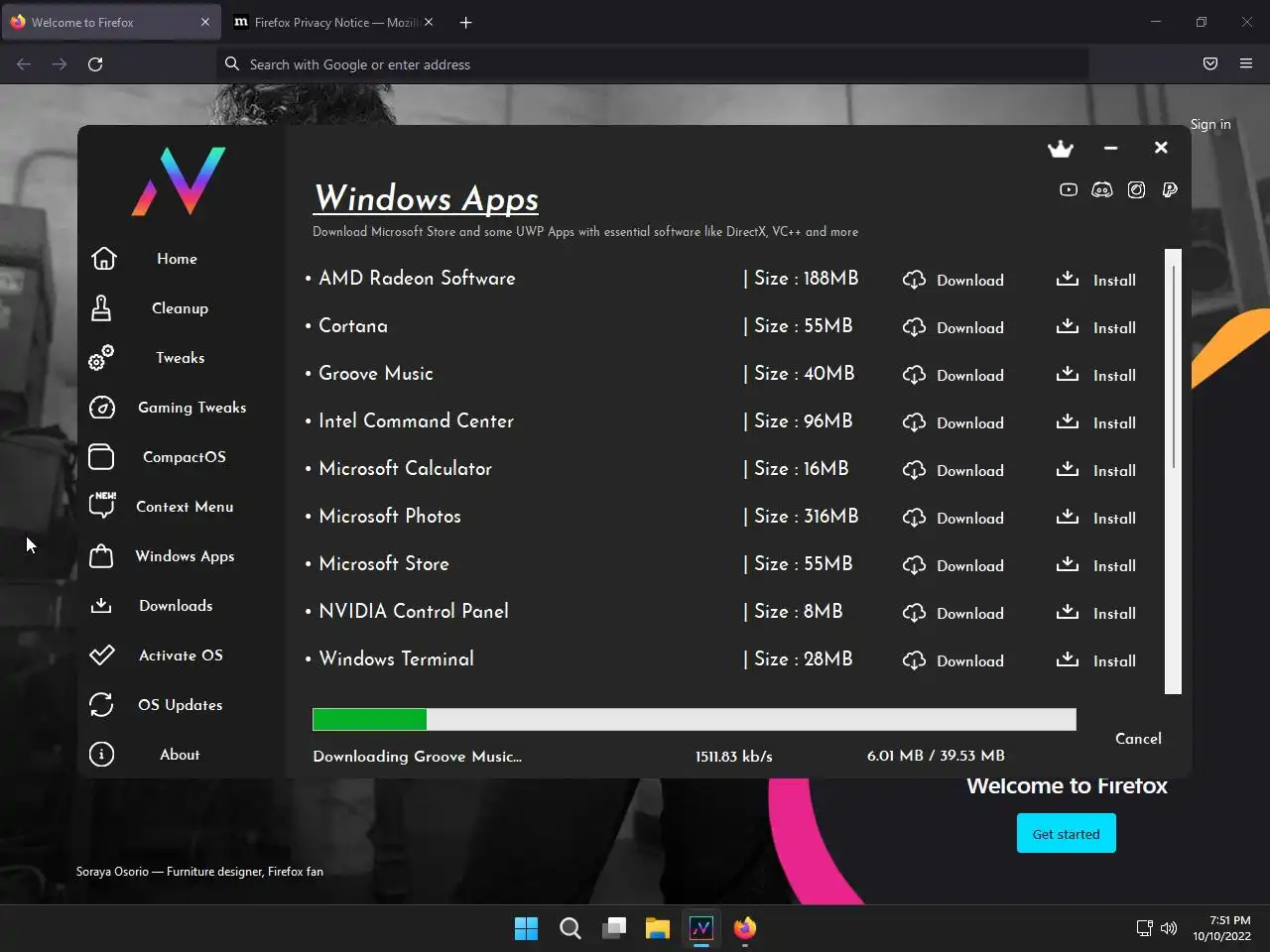
Task: Open the Cleanup section
Action: pyautogui.click(x=180, y=308)
